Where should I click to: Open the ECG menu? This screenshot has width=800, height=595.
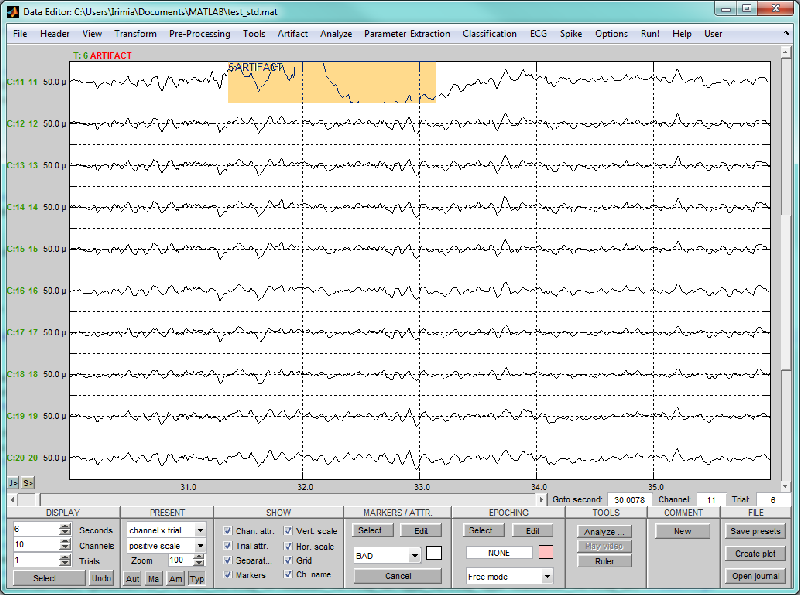point(538,34)
